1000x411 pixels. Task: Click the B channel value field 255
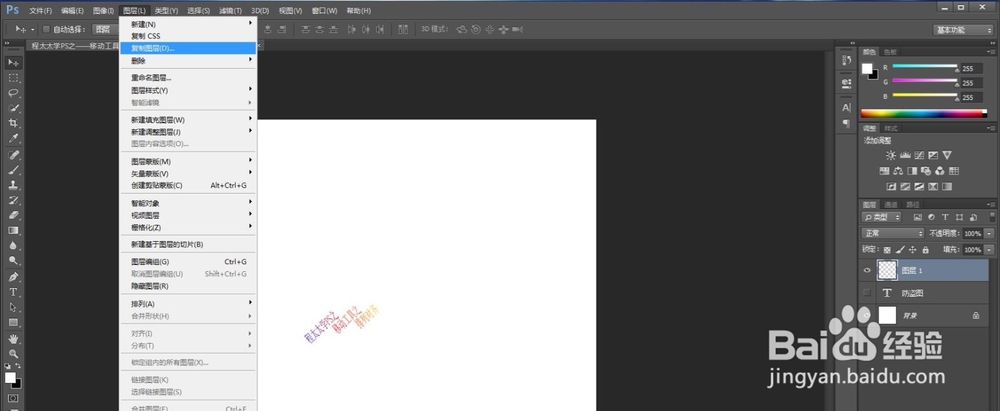971,98
